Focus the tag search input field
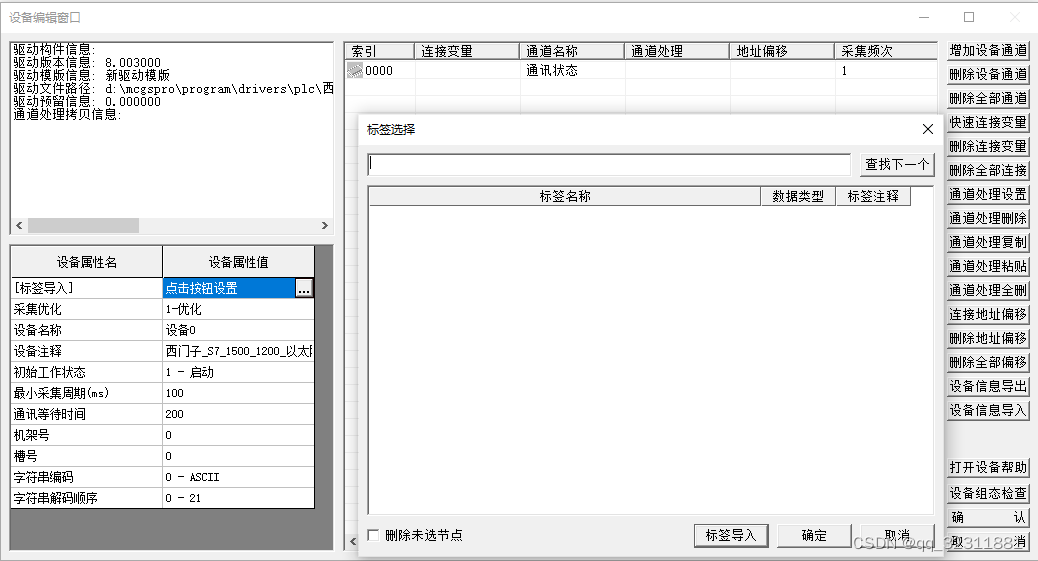The image size is (1038, 561). [608, 164]
